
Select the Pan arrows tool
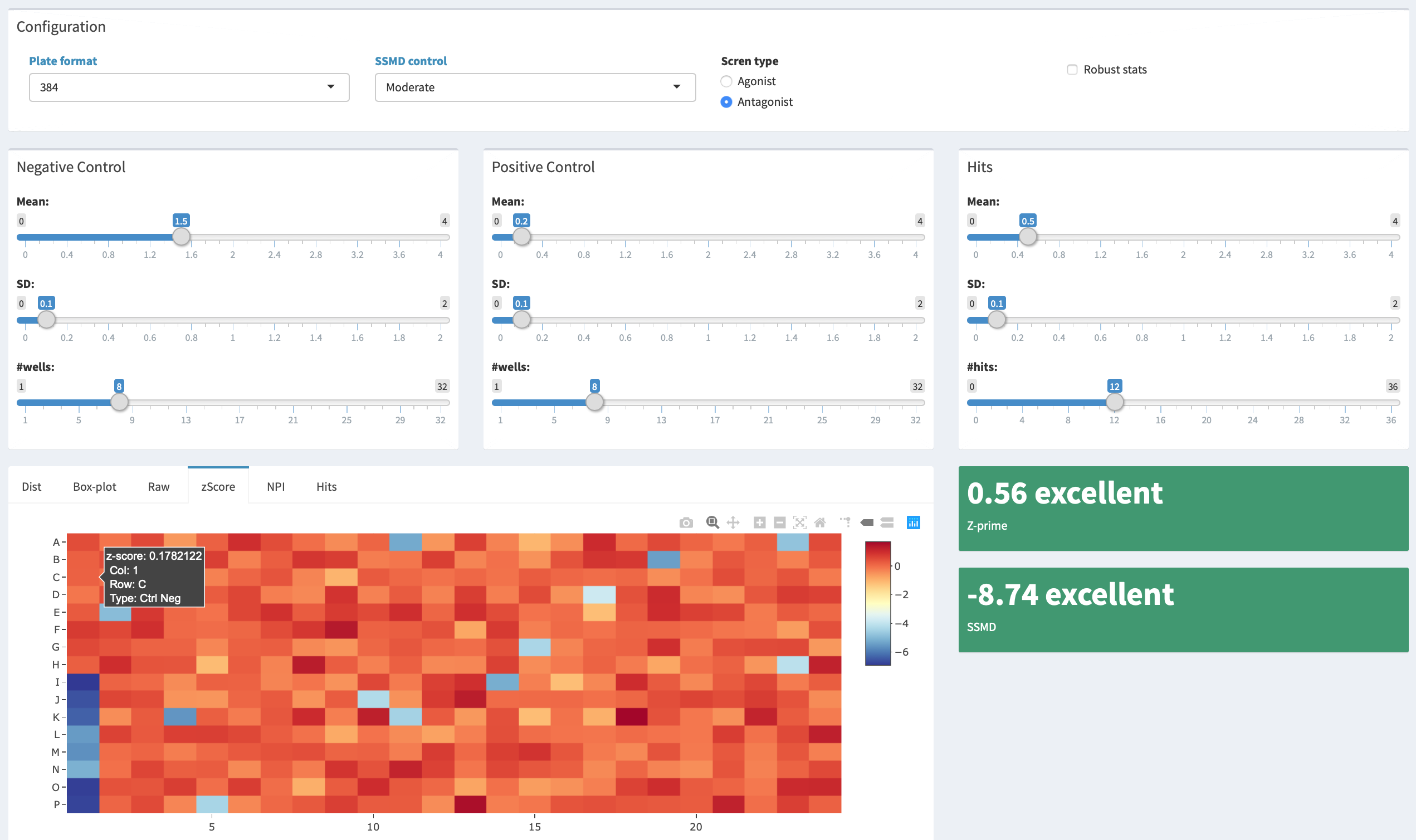(733, 522)
